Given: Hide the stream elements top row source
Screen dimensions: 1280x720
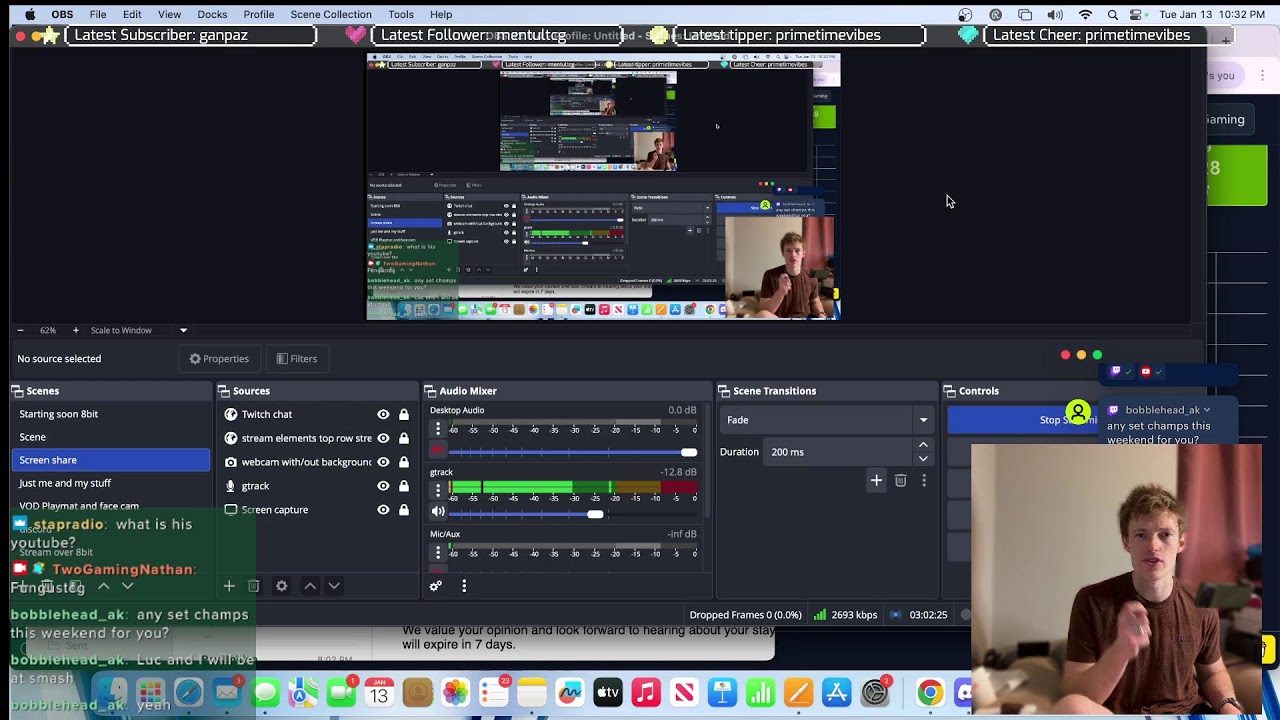Looking at the screenshot, I should pyautogui.click(x=383, y=438).
